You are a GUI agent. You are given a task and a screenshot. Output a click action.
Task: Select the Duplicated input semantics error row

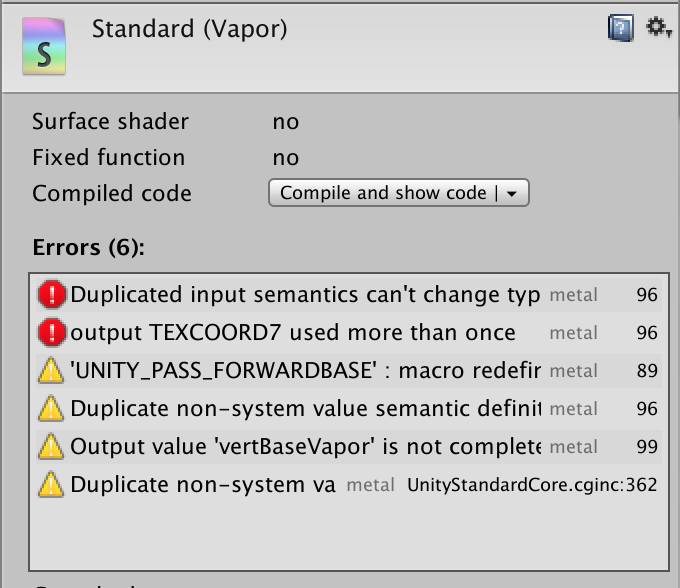305,294
